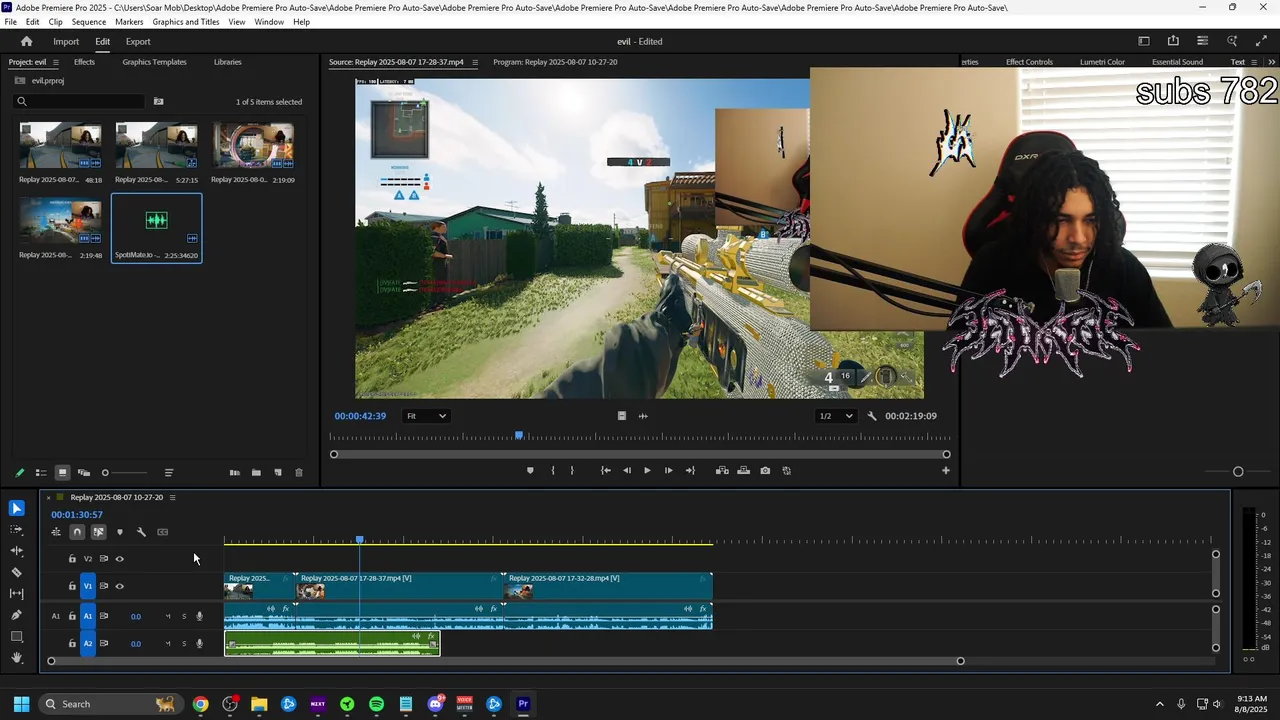Select the Slip tool
The height and width of the screenshot is (720, 1280).
[16, 594]
